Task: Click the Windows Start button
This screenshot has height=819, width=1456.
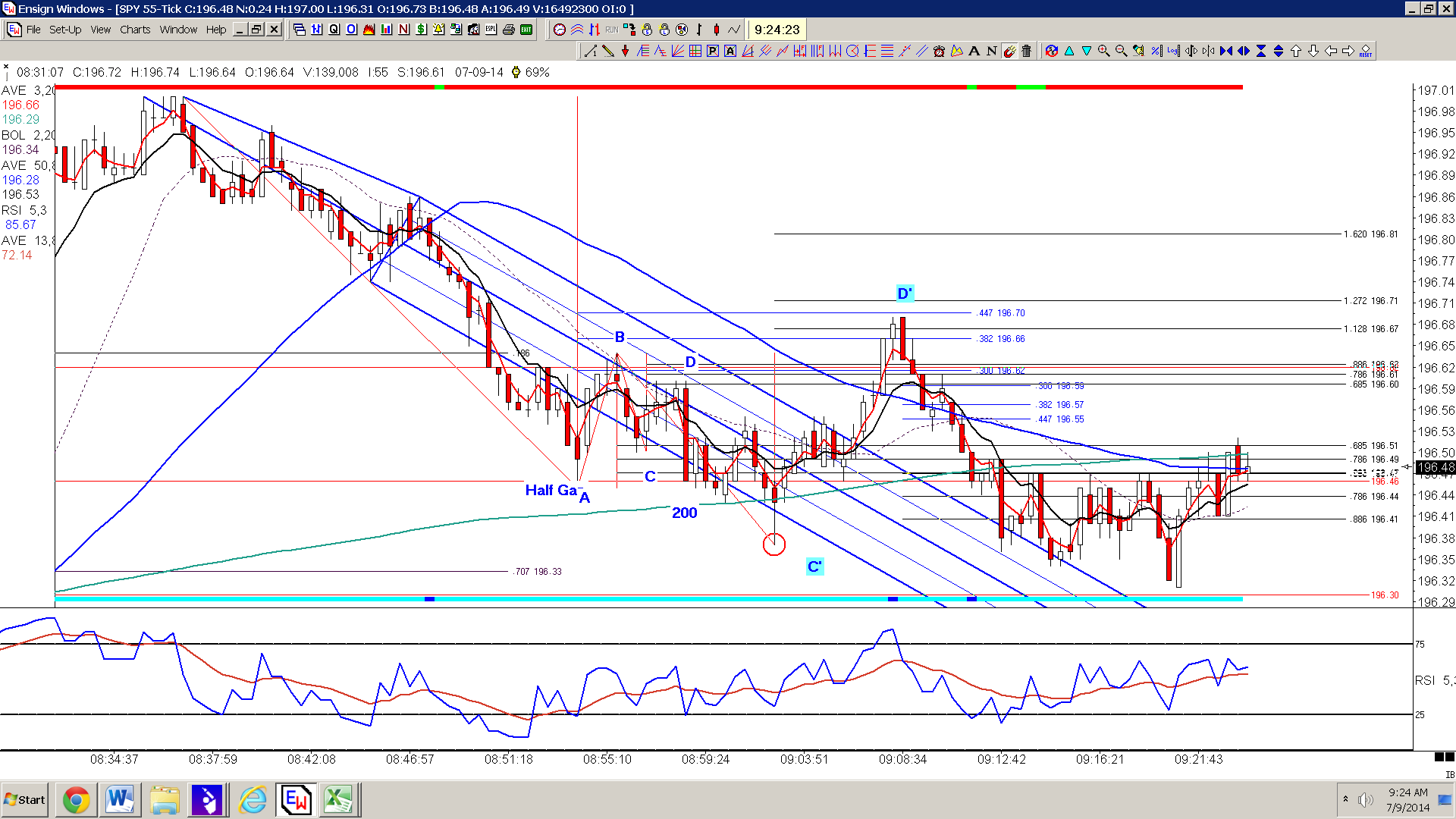Action: click(x=25, y=800)
